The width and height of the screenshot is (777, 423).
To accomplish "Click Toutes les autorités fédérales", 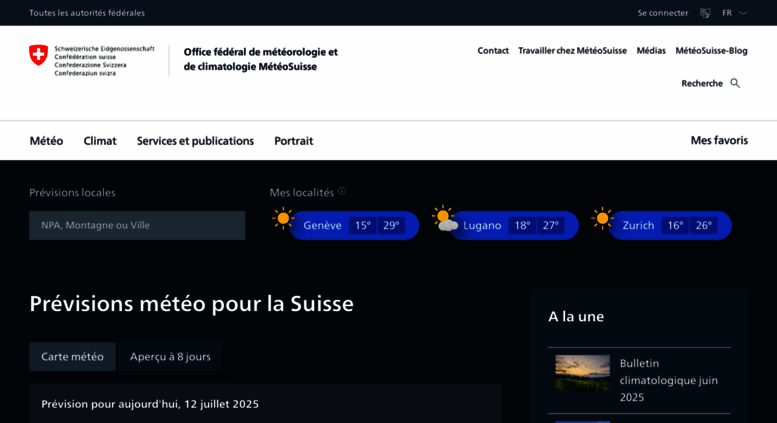I will (87, 13).
